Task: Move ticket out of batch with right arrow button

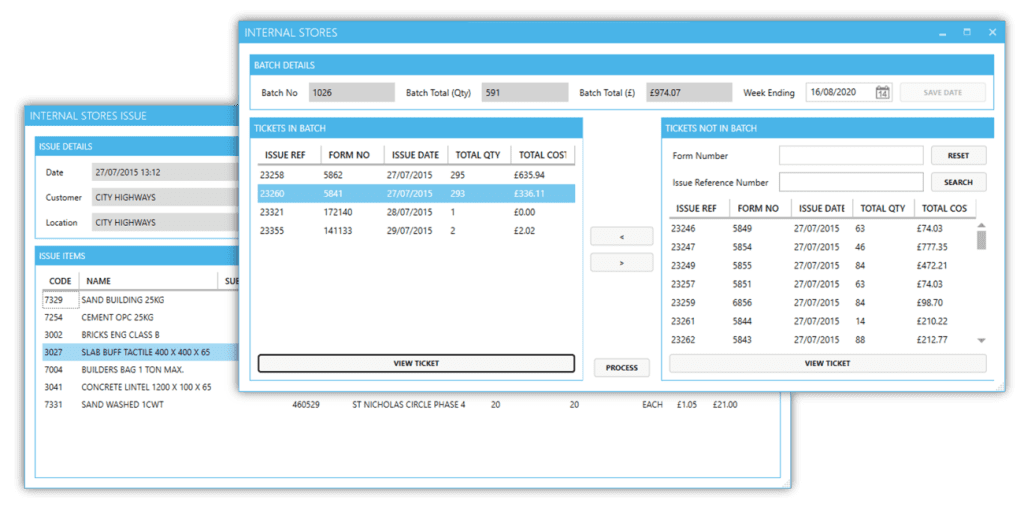Action: 621,263
